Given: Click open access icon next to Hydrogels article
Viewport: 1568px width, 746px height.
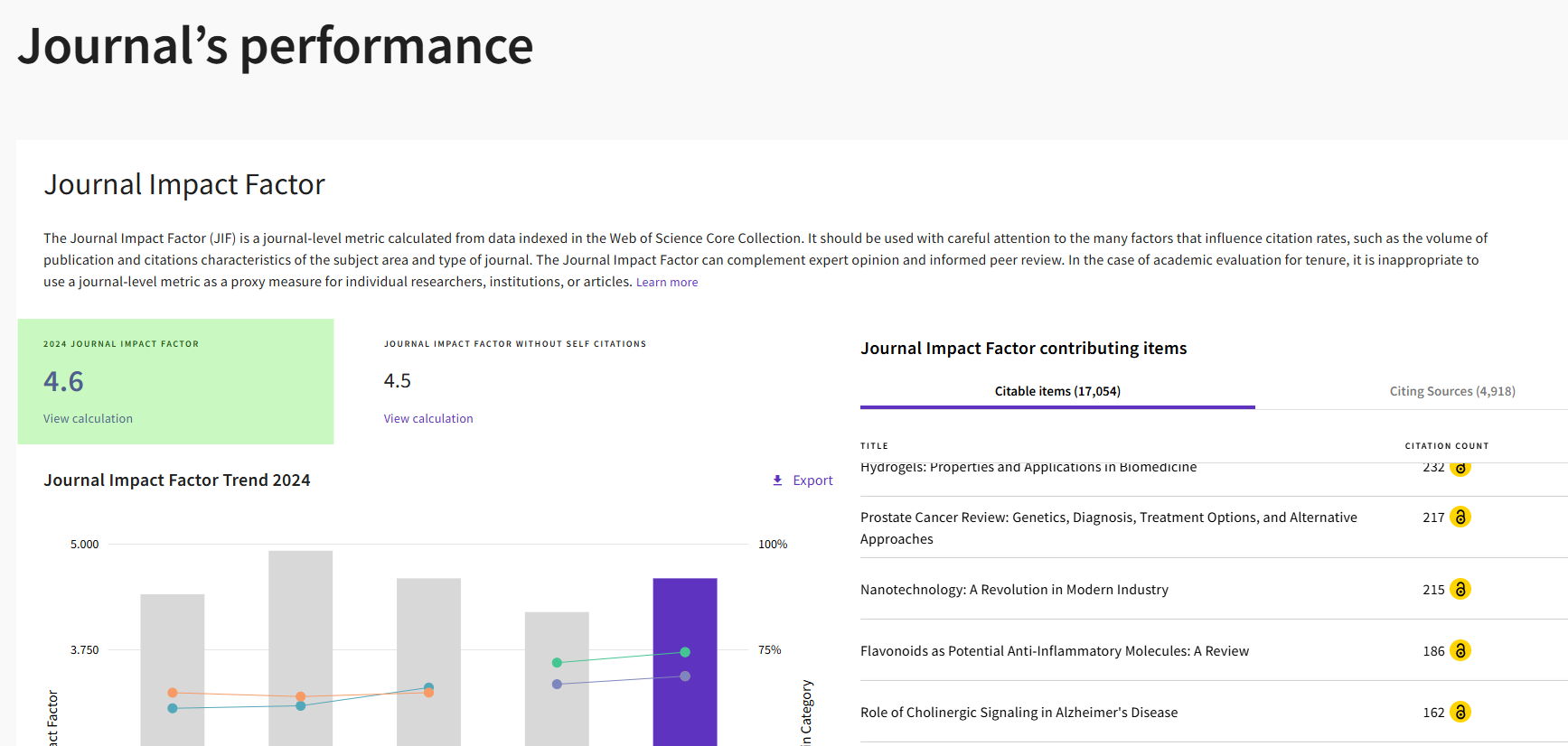Looking at the screenshot, I should 1460,468.
